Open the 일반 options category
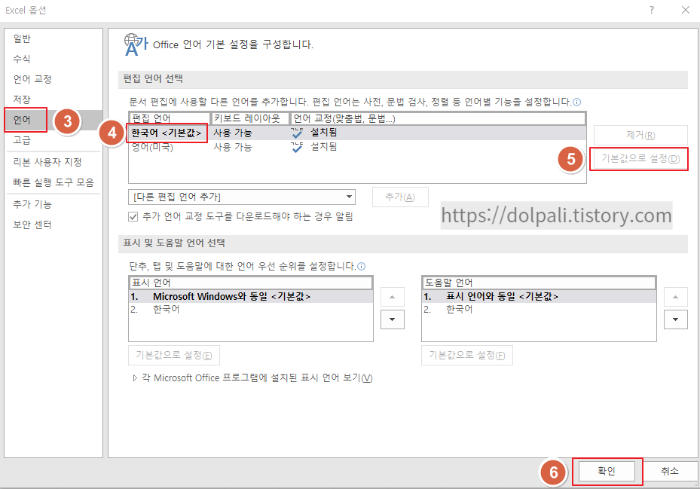 pos(21,38)
